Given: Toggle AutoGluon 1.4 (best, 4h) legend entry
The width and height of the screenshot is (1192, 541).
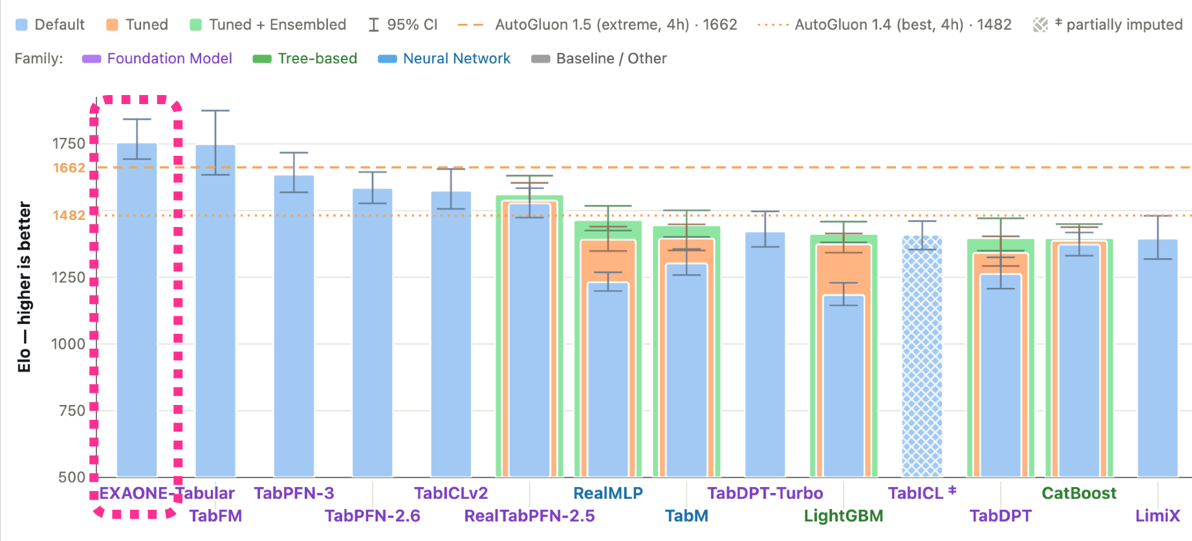Looking at the screenshot, I should [x=884, y=24].
